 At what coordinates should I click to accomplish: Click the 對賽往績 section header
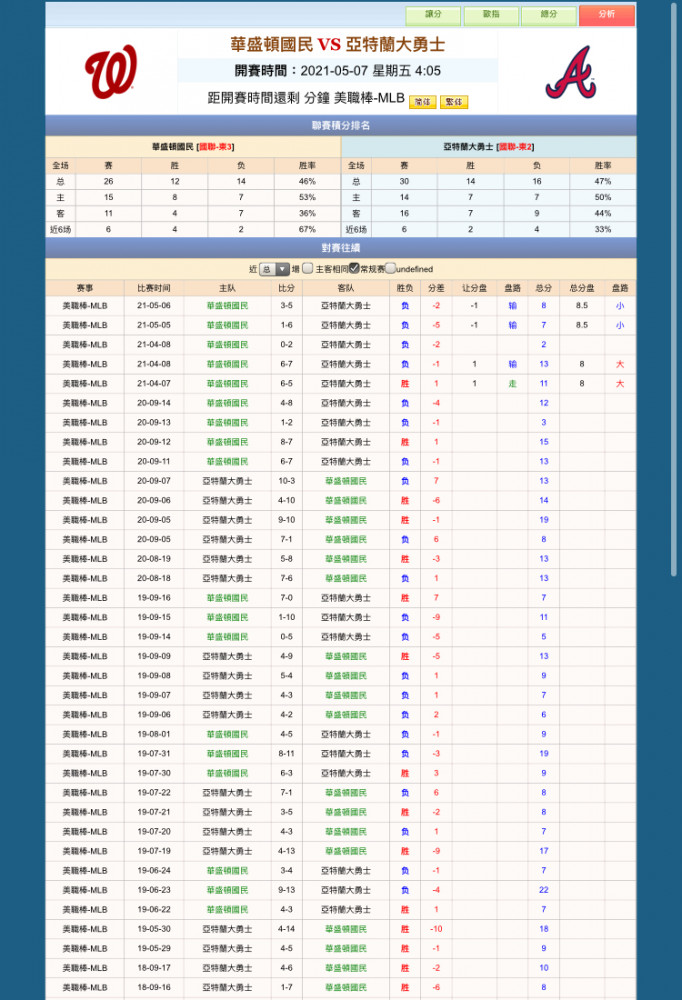point(341,248)
